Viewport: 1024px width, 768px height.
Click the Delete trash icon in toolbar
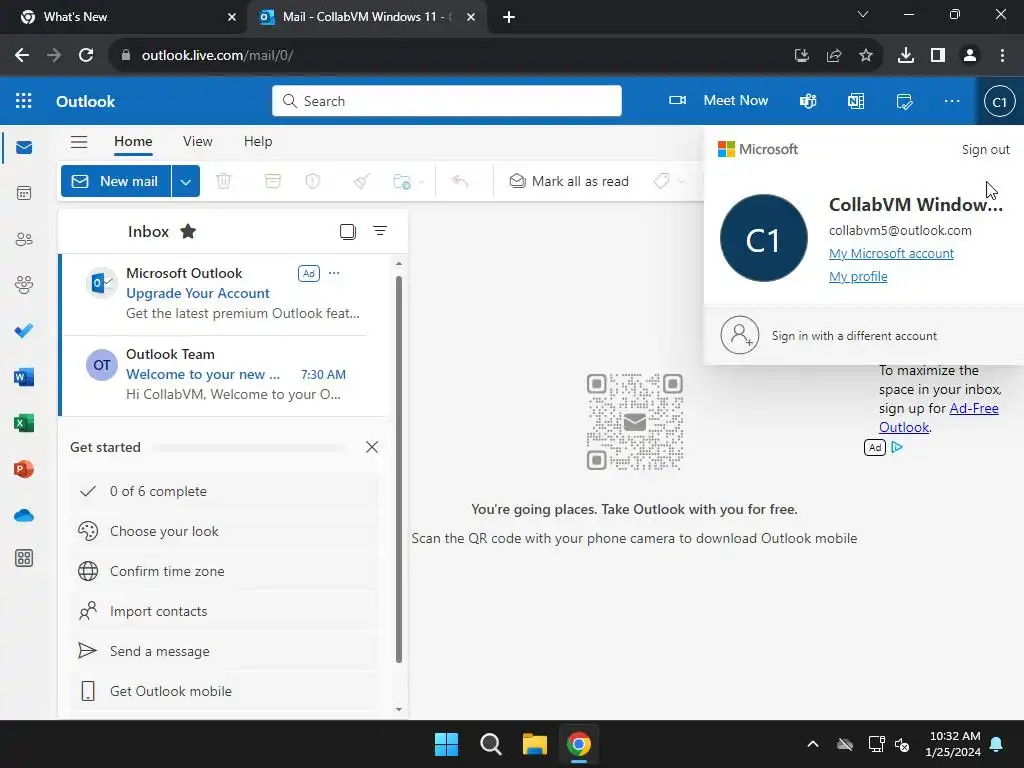(224, 181)
